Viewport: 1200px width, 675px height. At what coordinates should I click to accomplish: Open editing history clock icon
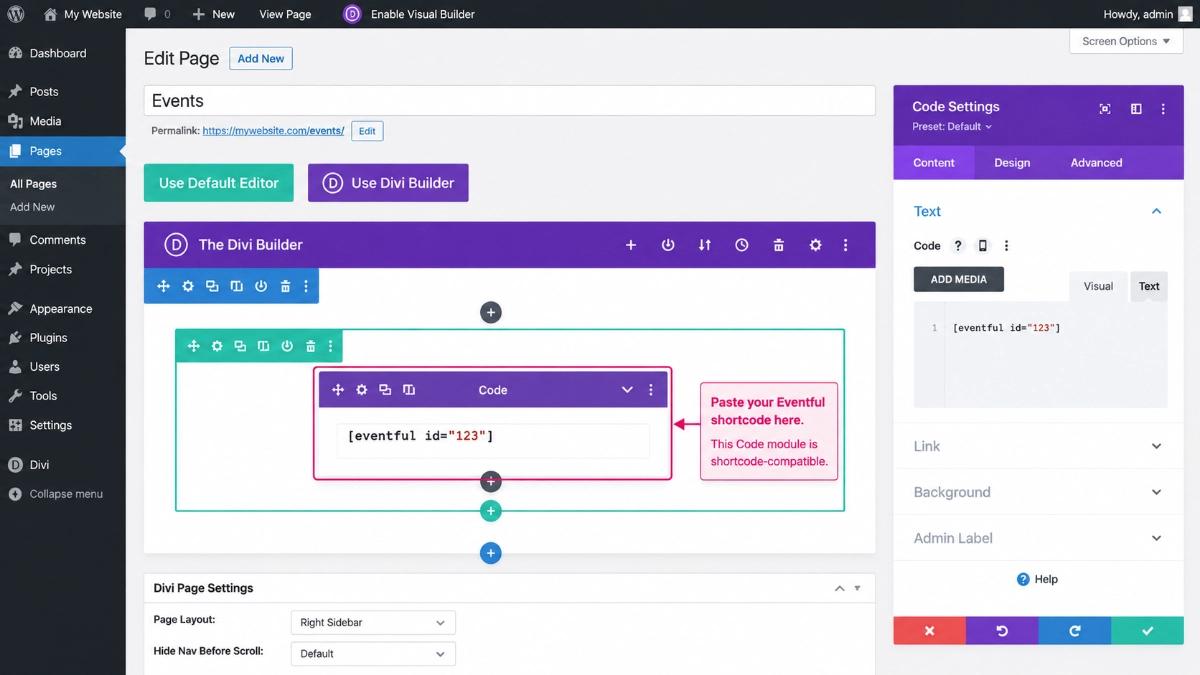click(x=742, y=245)
